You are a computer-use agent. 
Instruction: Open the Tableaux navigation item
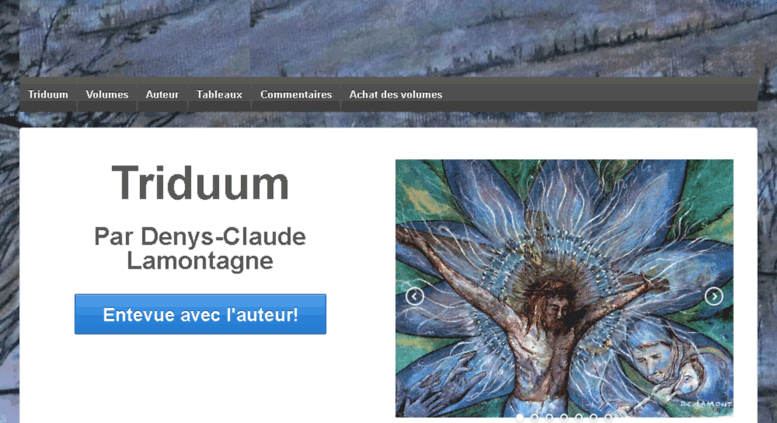click(220, 94)
